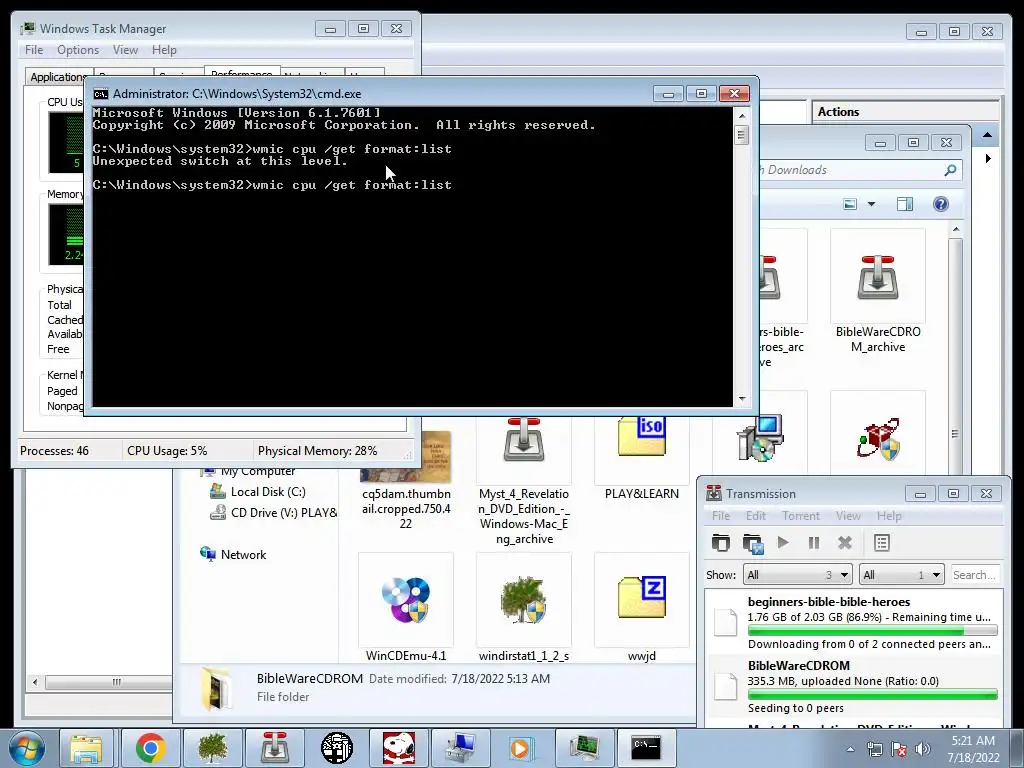1024x768 pixels.
Task: Open the Action Center flag tray icon
Action: tap(899, 749)
